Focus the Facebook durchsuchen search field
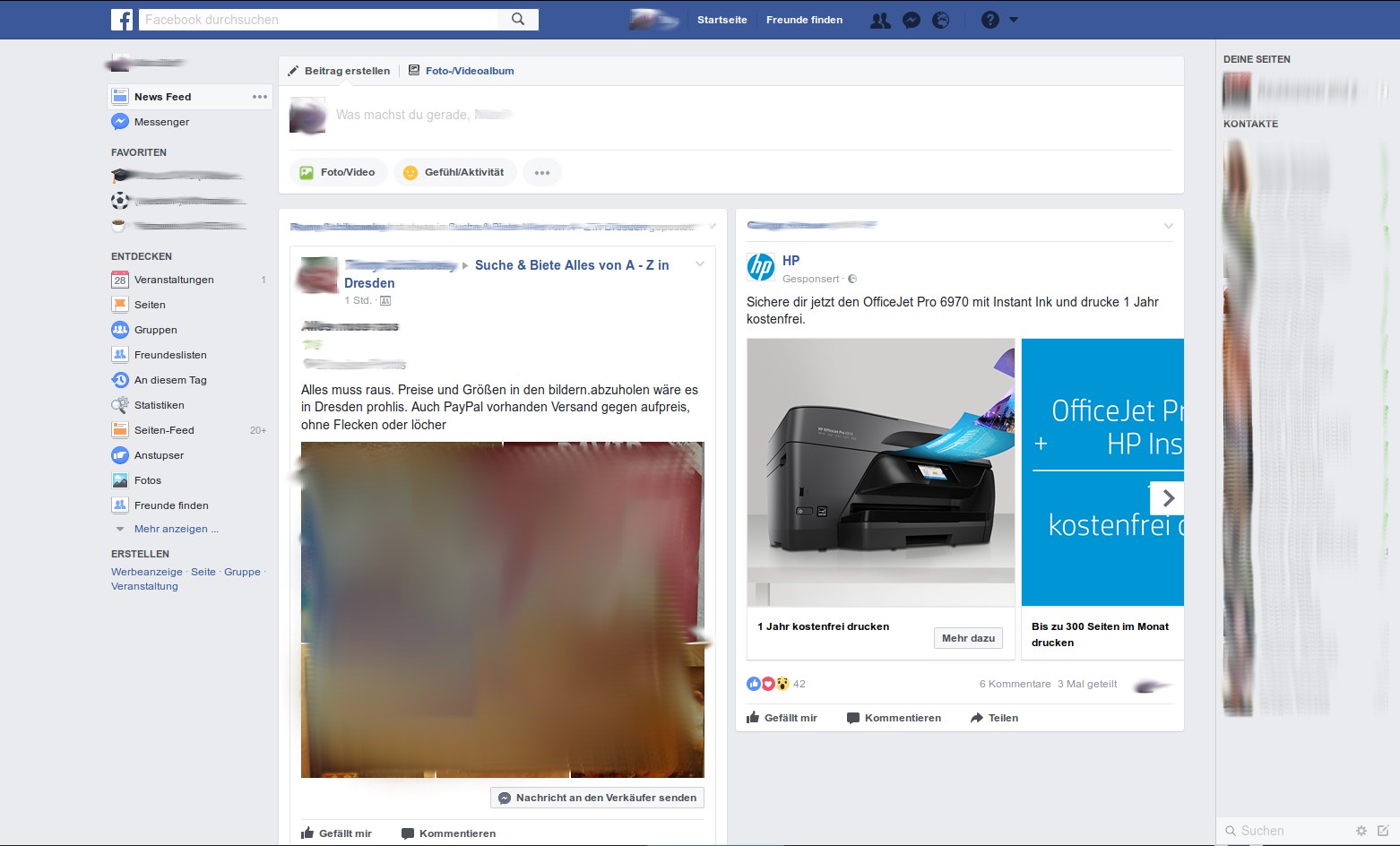This screenshot has height=846, width=1400. (x=318, y=20)
